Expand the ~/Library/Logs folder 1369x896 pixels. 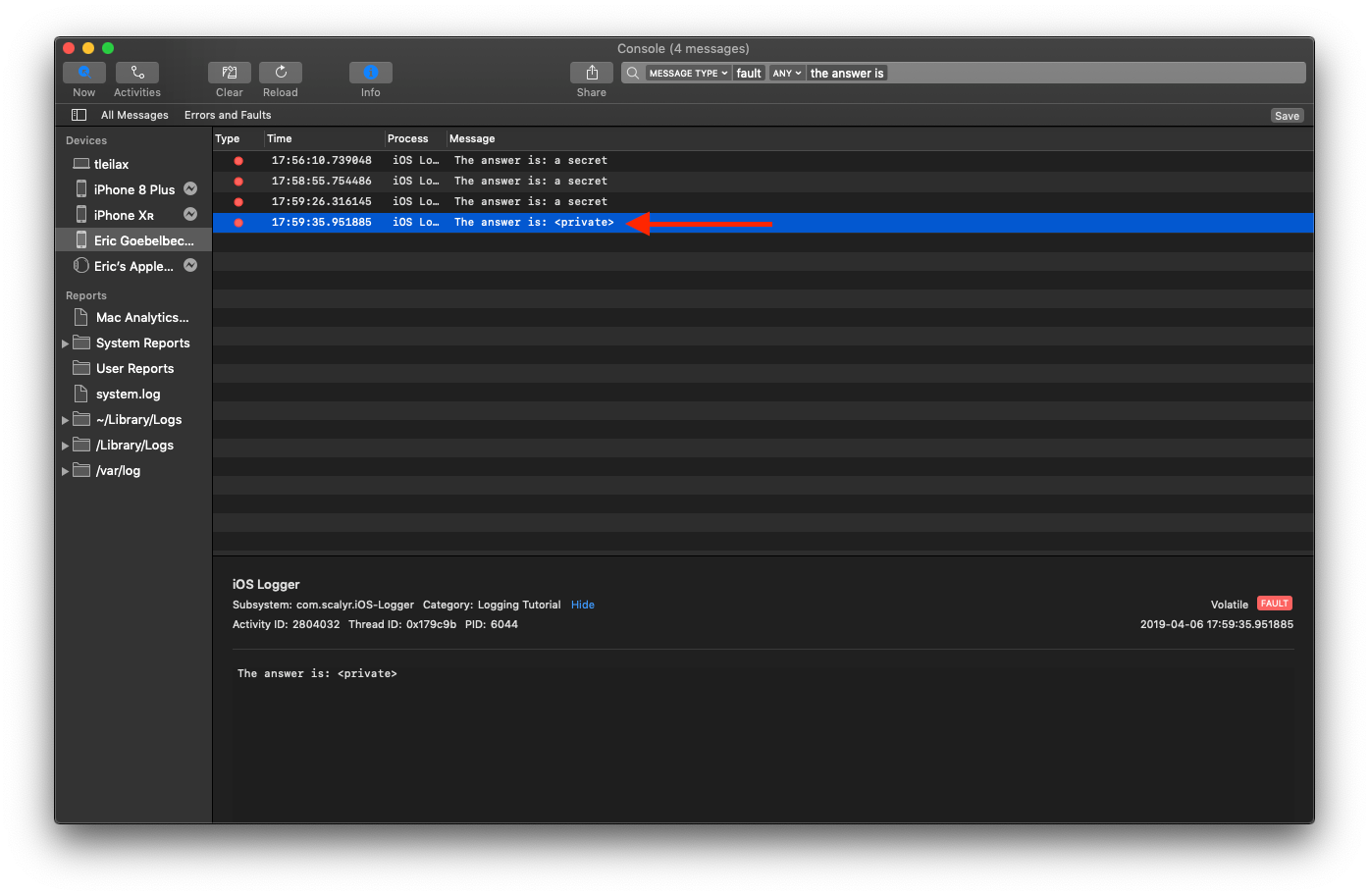(x=66, y=420)
